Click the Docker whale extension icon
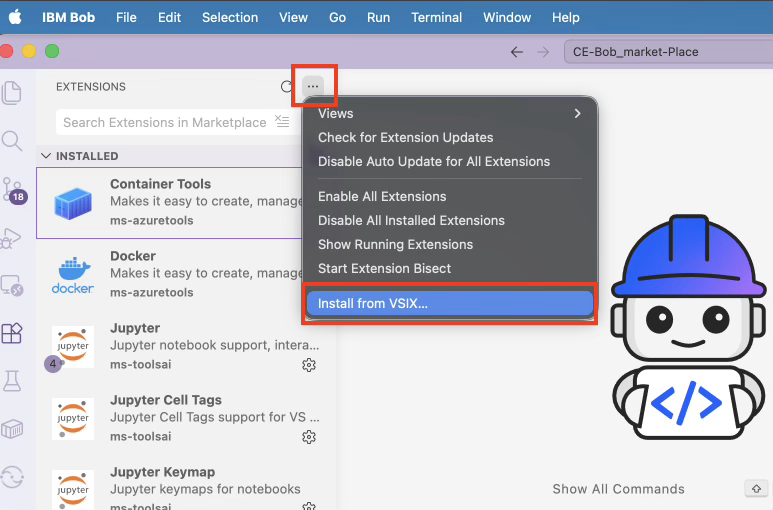This screenshot has width=773, height=510. [73, 275]
